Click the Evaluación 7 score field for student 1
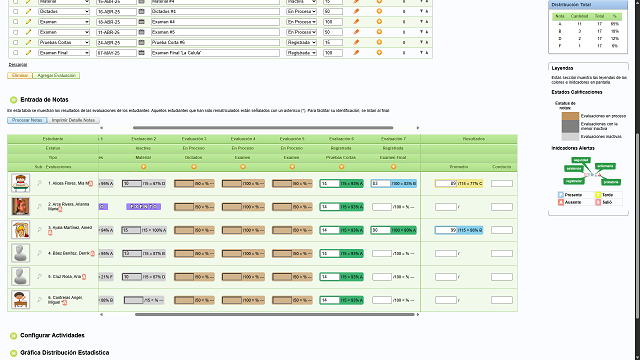 (380, 184)
